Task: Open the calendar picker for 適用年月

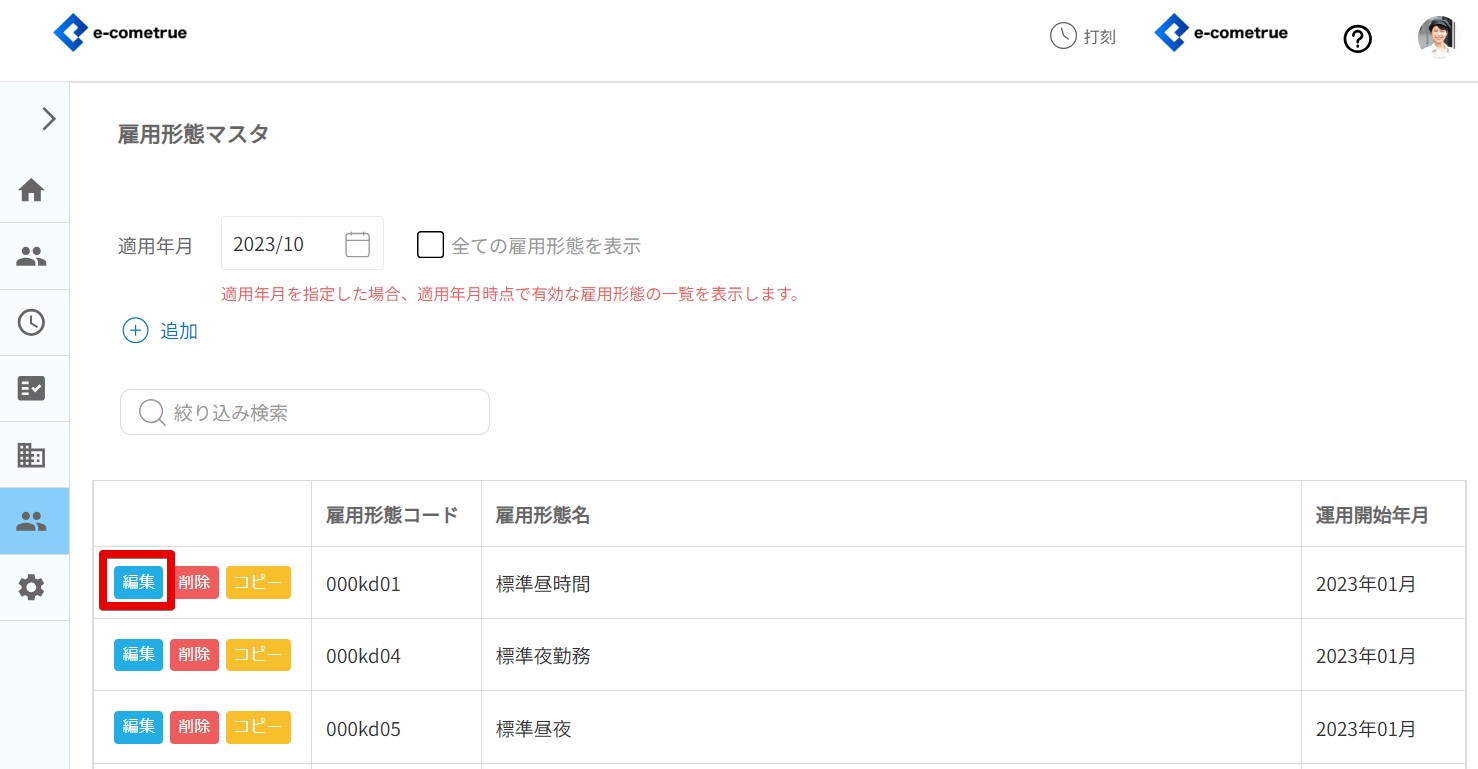Action: pos(357,244)
